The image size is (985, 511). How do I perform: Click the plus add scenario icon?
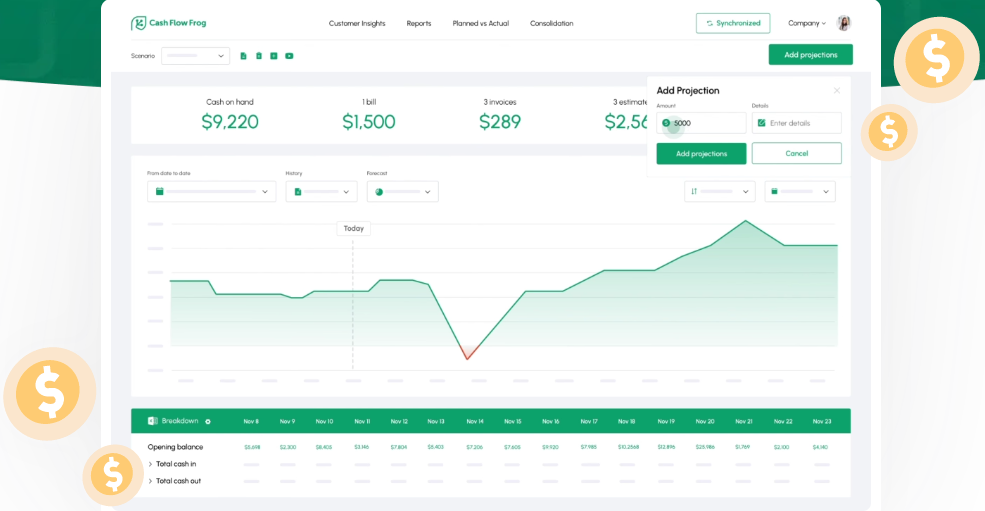tap(274, 56)
